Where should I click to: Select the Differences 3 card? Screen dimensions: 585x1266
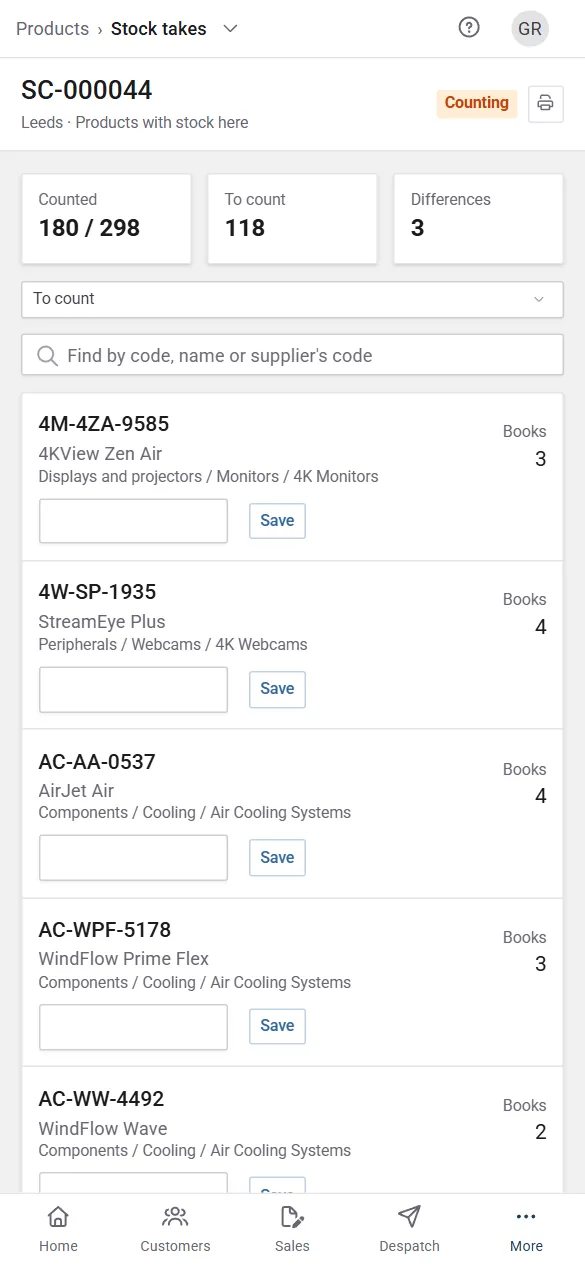478,219
